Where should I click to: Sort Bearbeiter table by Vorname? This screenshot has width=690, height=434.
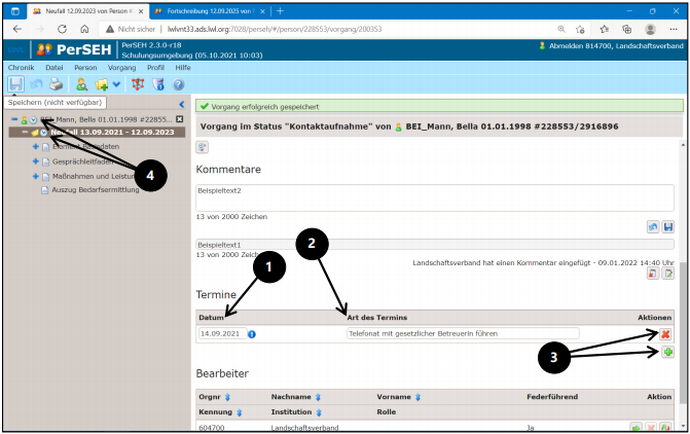click(418, 397)
